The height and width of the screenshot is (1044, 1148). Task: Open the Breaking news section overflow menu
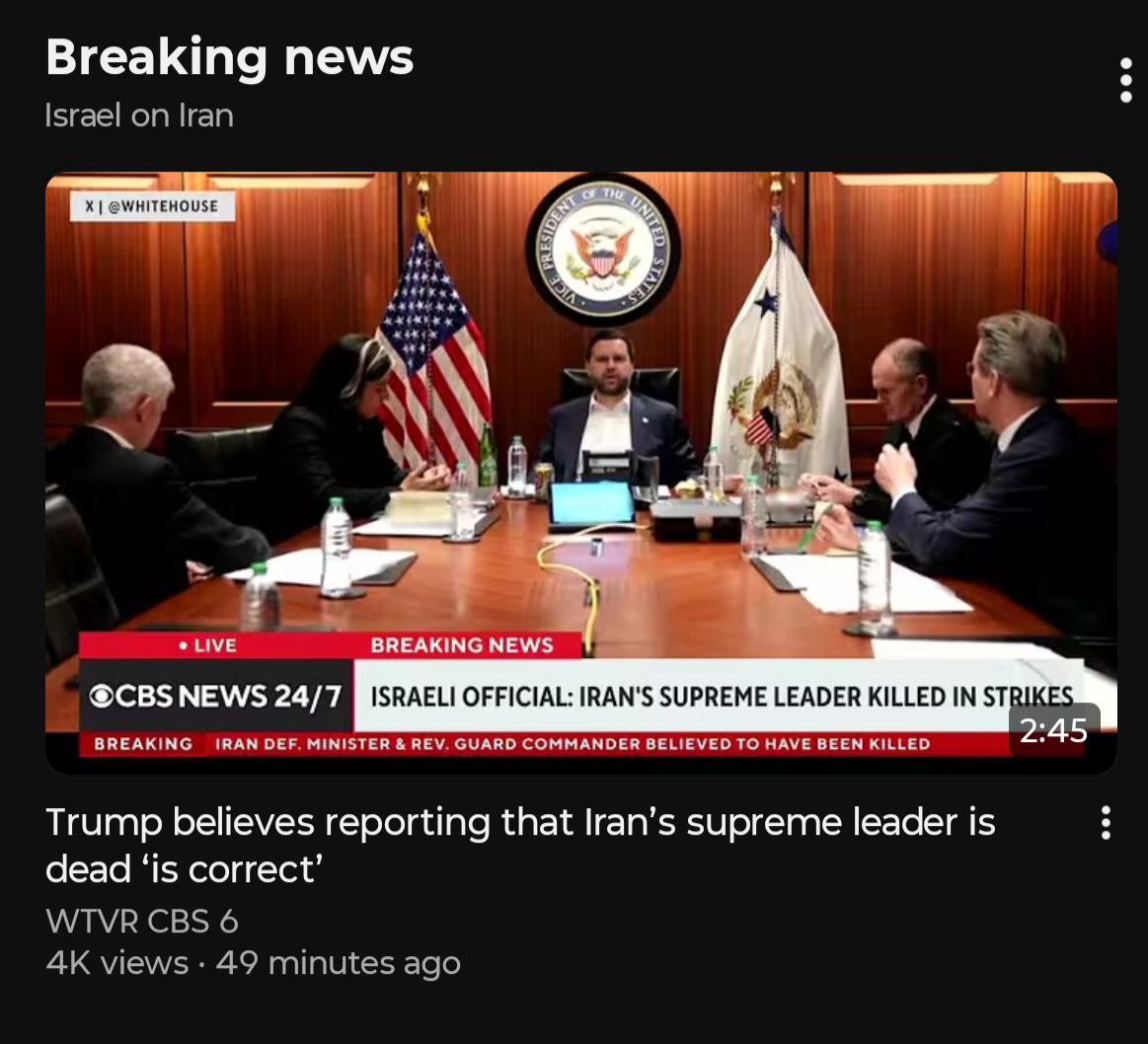(x=1125, y=80)
